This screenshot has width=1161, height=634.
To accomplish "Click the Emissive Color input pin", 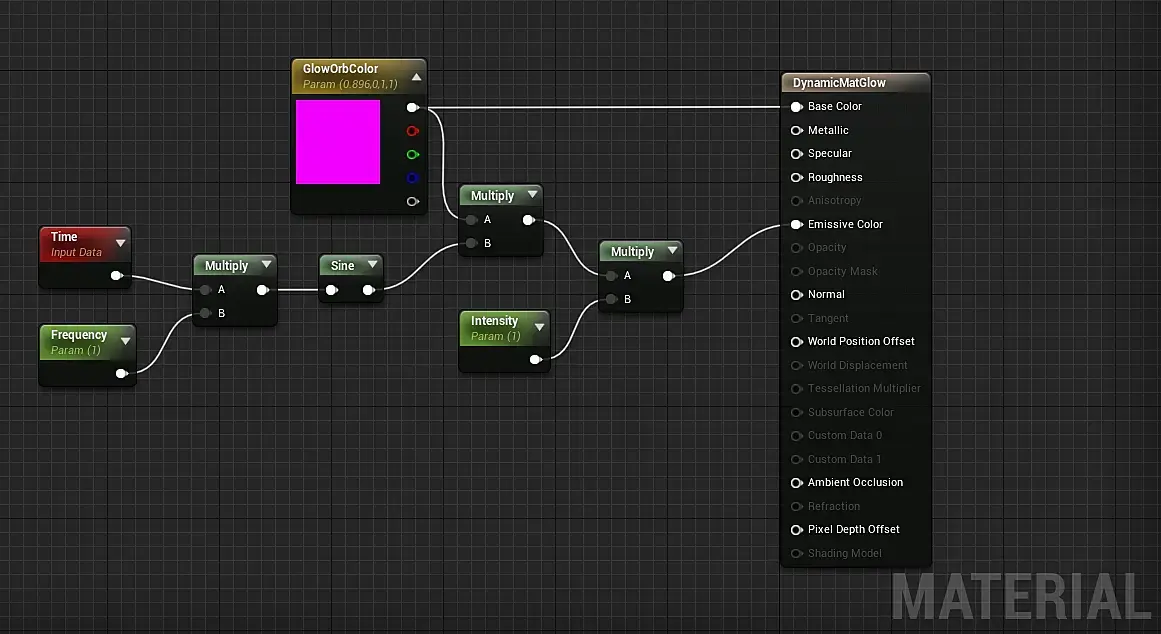I will pyautogui.click(x=797, y=224).
